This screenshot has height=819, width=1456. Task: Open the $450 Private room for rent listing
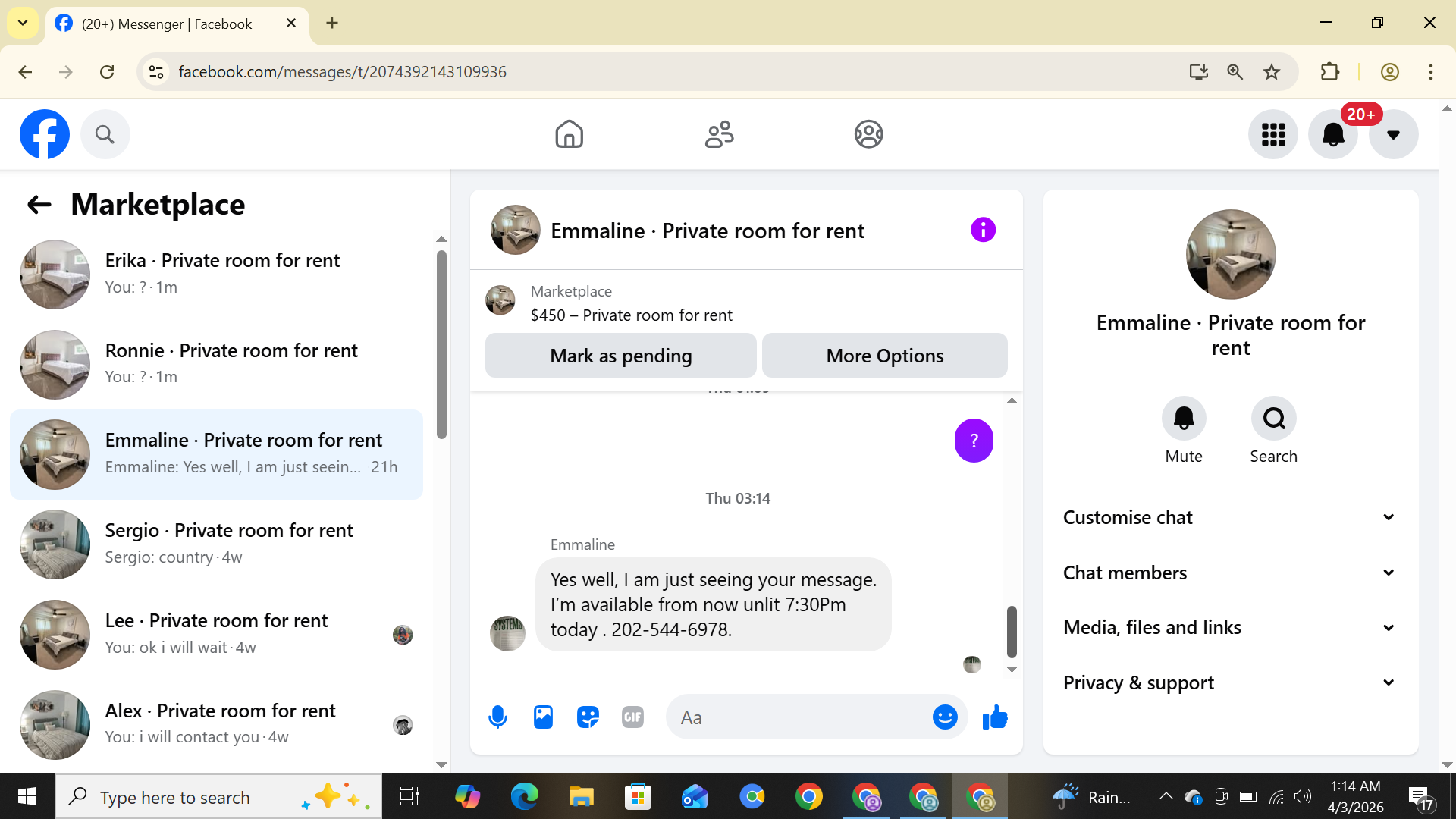coord(631,315)
